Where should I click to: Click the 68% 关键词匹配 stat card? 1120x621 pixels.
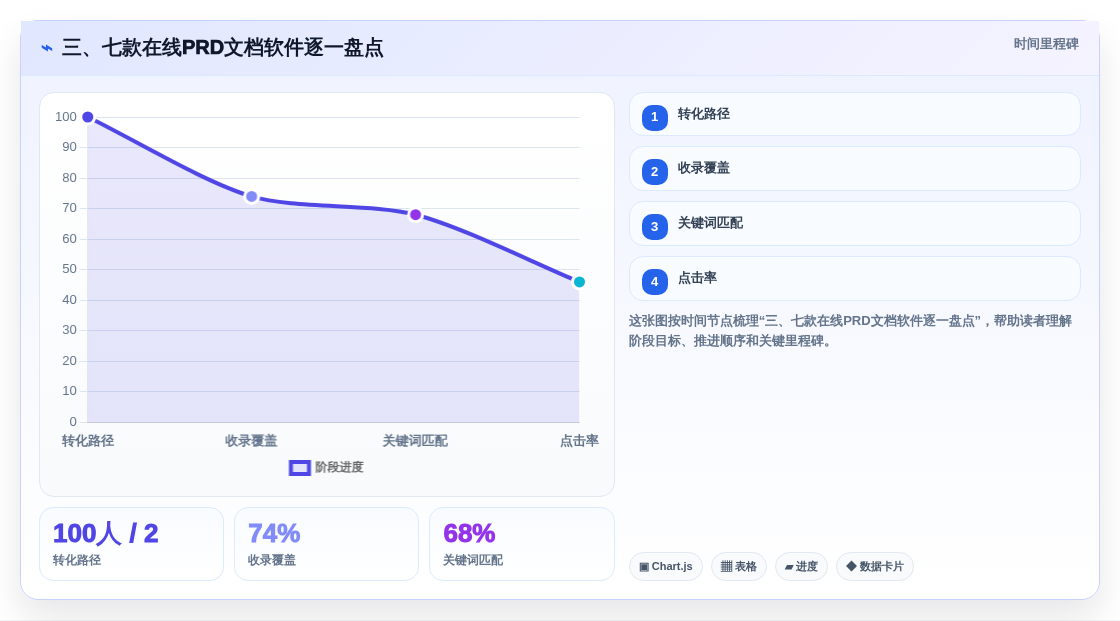pos(522,545)
